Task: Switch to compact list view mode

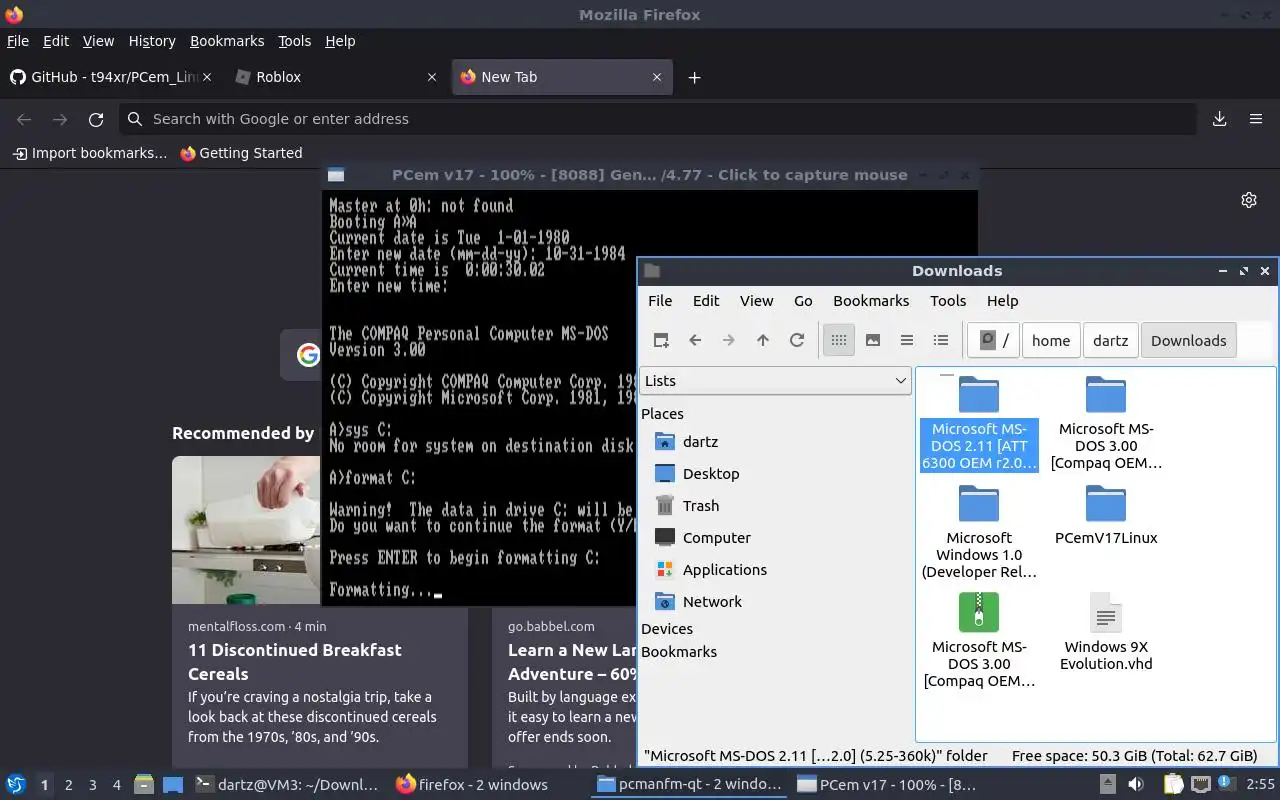Action: tap(907, 340)
